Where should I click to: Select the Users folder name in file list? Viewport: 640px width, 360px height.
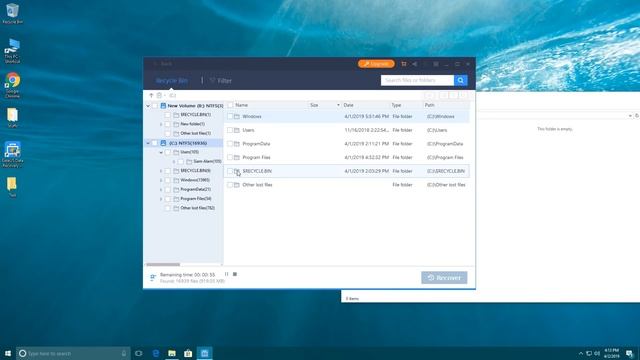[x=248, y=130]
